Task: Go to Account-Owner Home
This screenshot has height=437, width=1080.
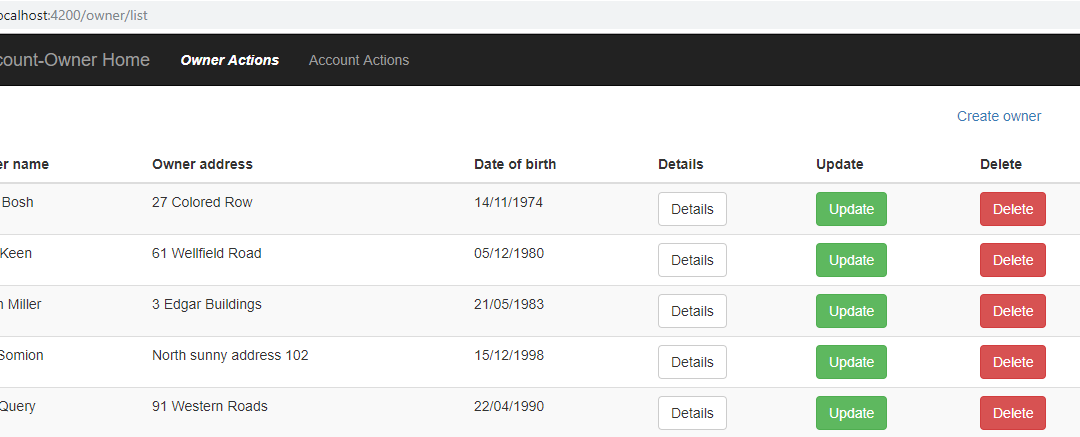Action: pyautogui.click(x=74, y=60)
